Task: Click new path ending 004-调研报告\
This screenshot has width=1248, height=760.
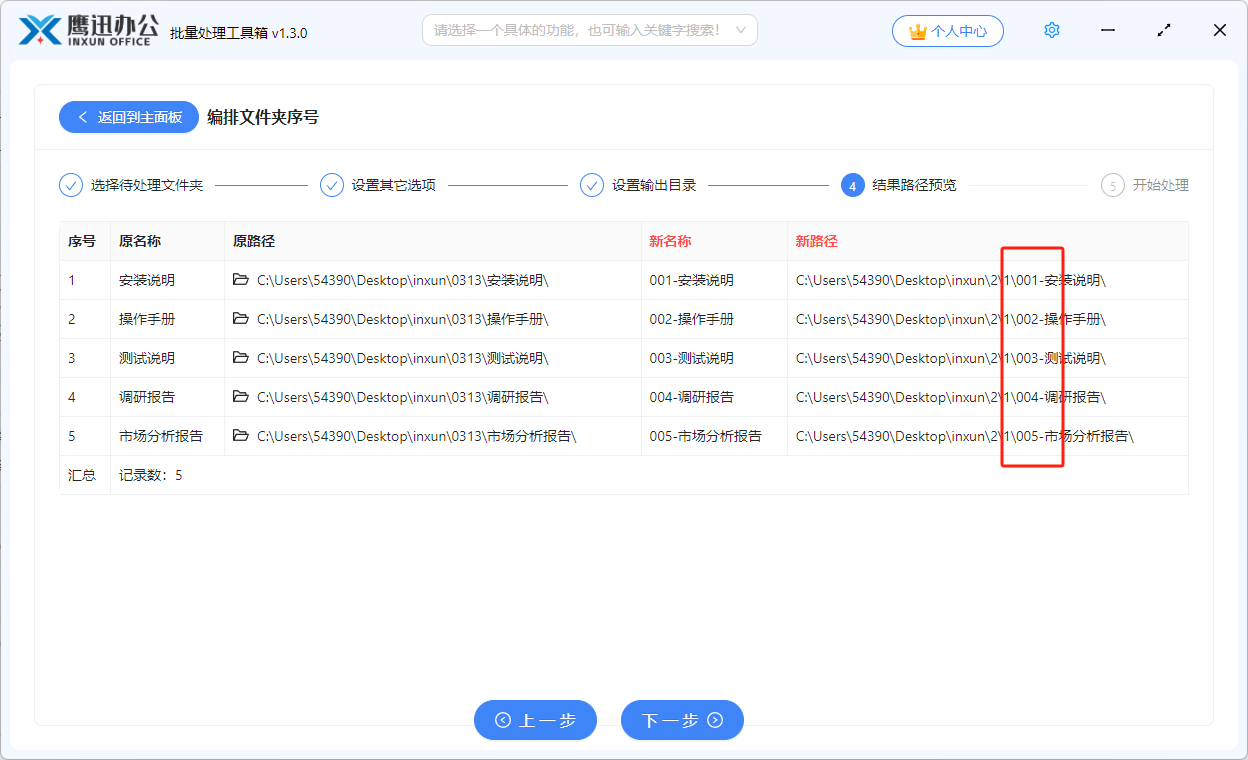Action: [x=951, y=397]
